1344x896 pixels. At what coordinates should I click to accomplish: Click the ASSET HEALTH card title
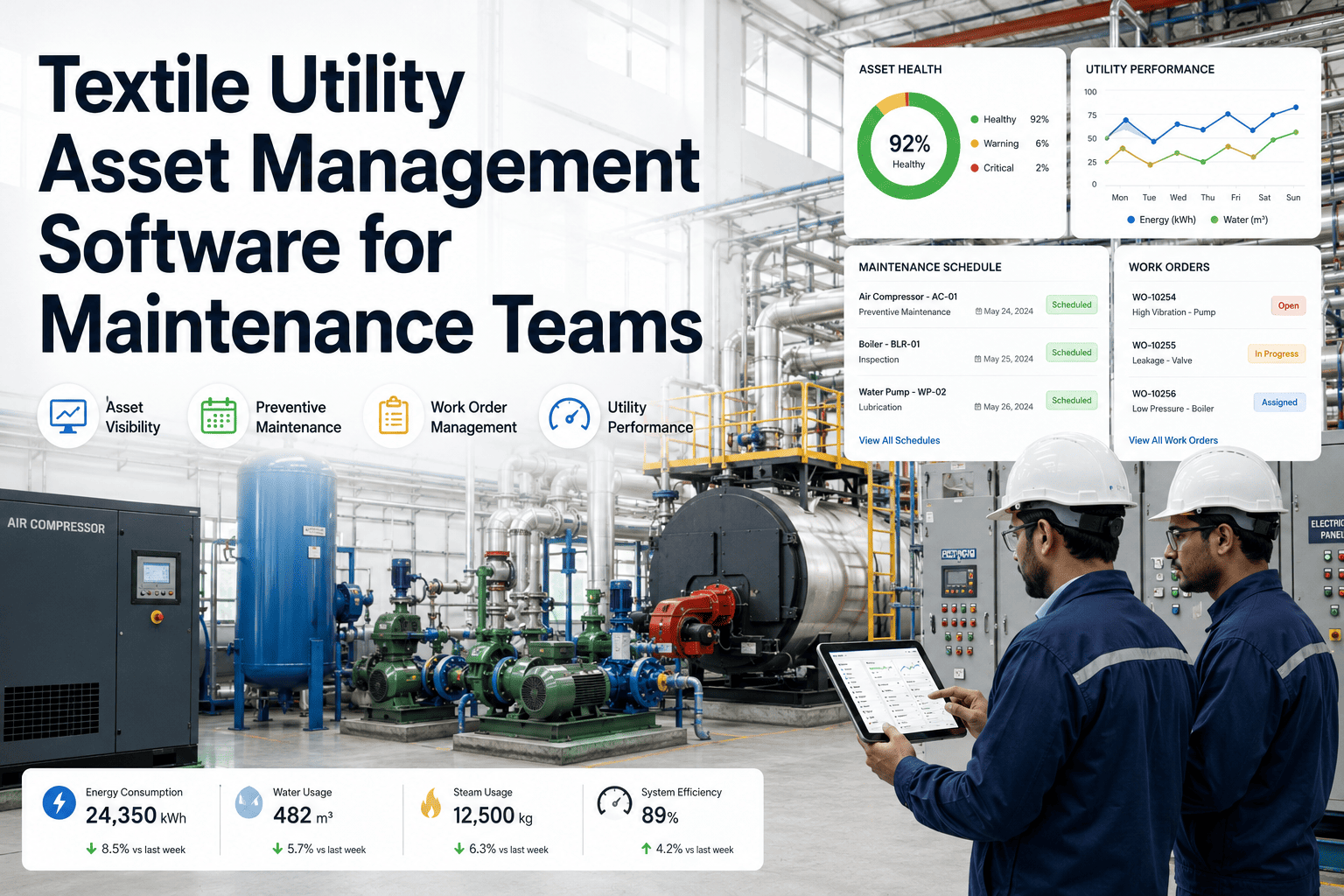tap(900, 69)
